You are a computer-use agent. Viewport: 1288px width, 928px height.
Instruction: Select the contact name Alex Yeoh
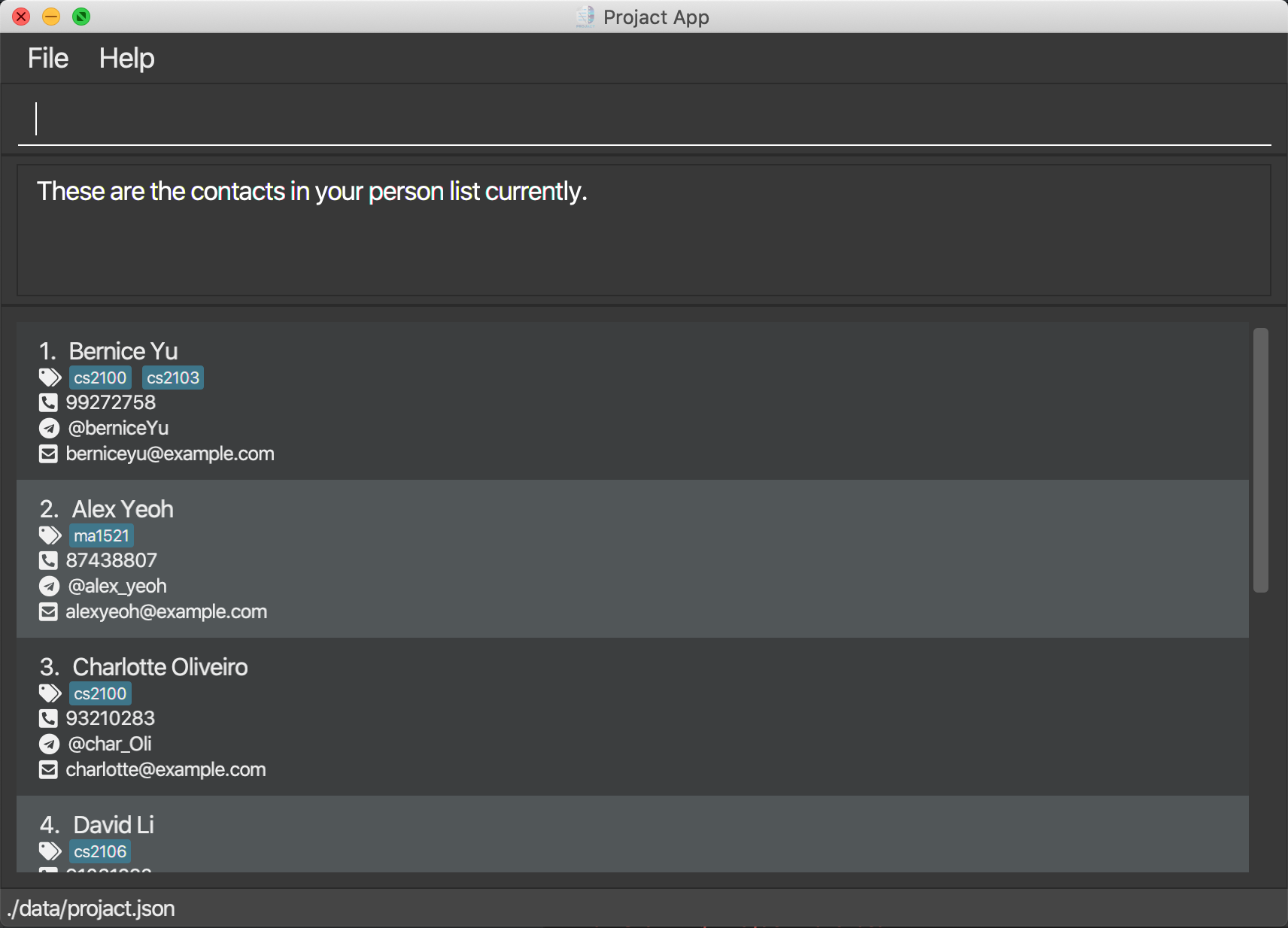click(123, 509)
